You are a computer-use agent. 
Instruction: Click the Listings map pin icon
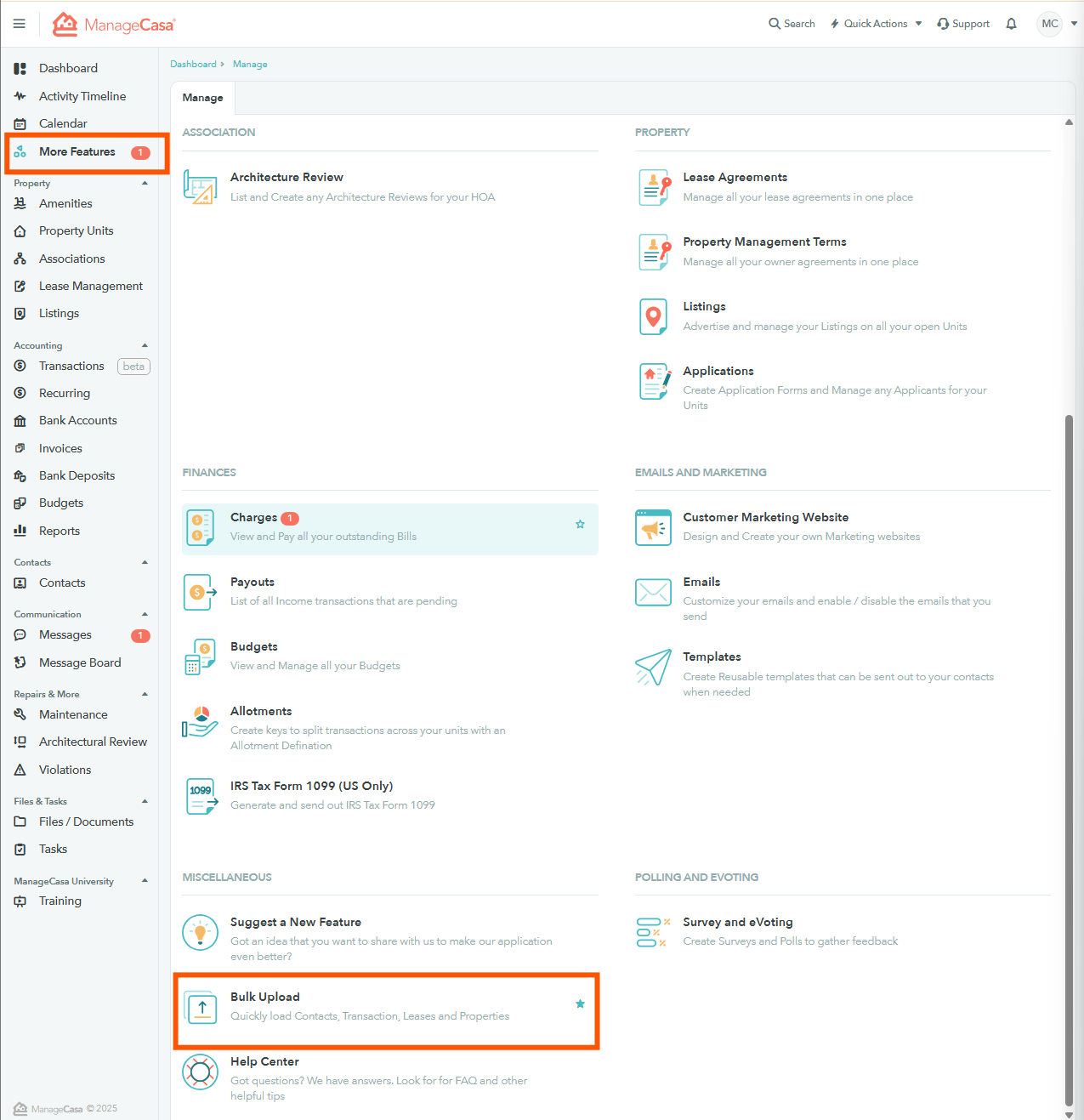[654, 316]
